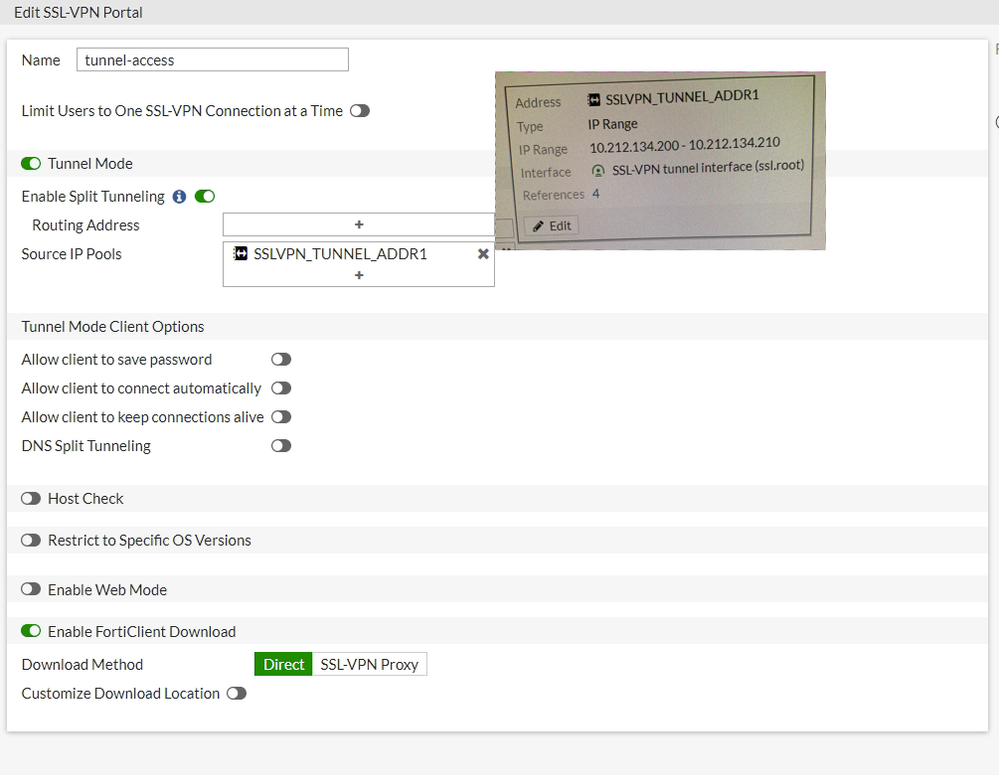Enable Allow client to save password

click(281, 359)
